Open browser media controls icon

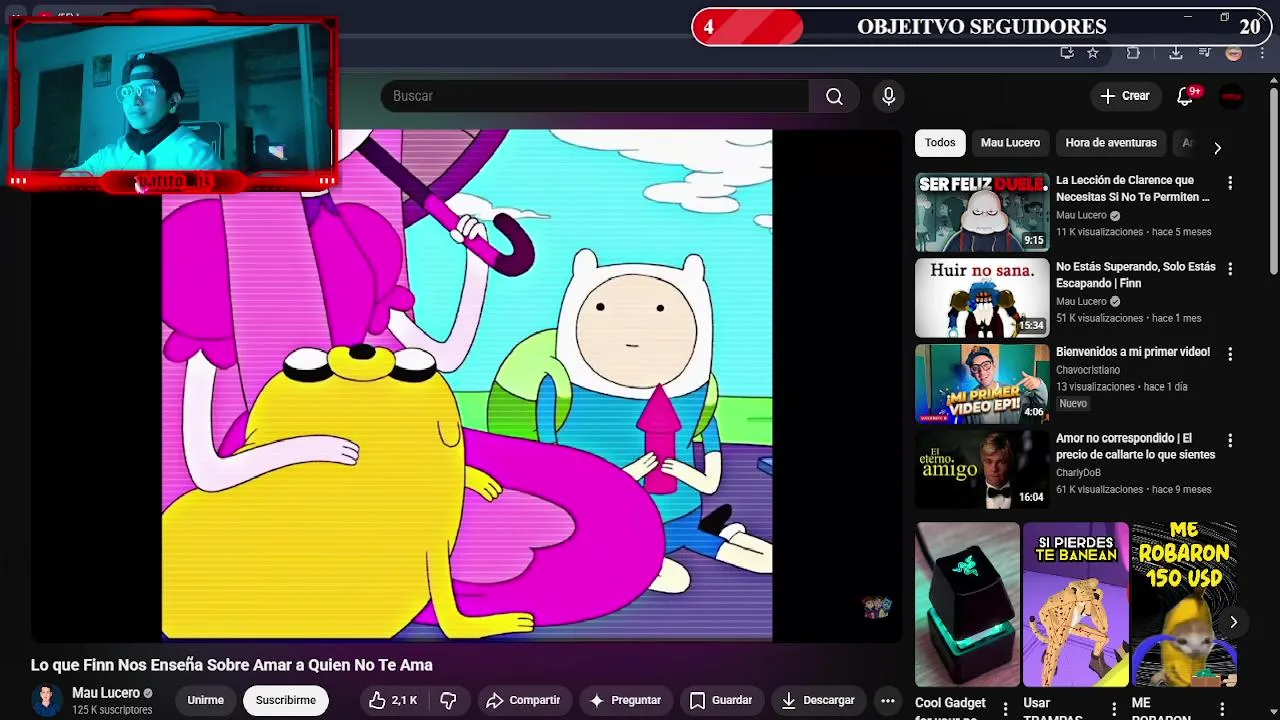(1204, 53)
